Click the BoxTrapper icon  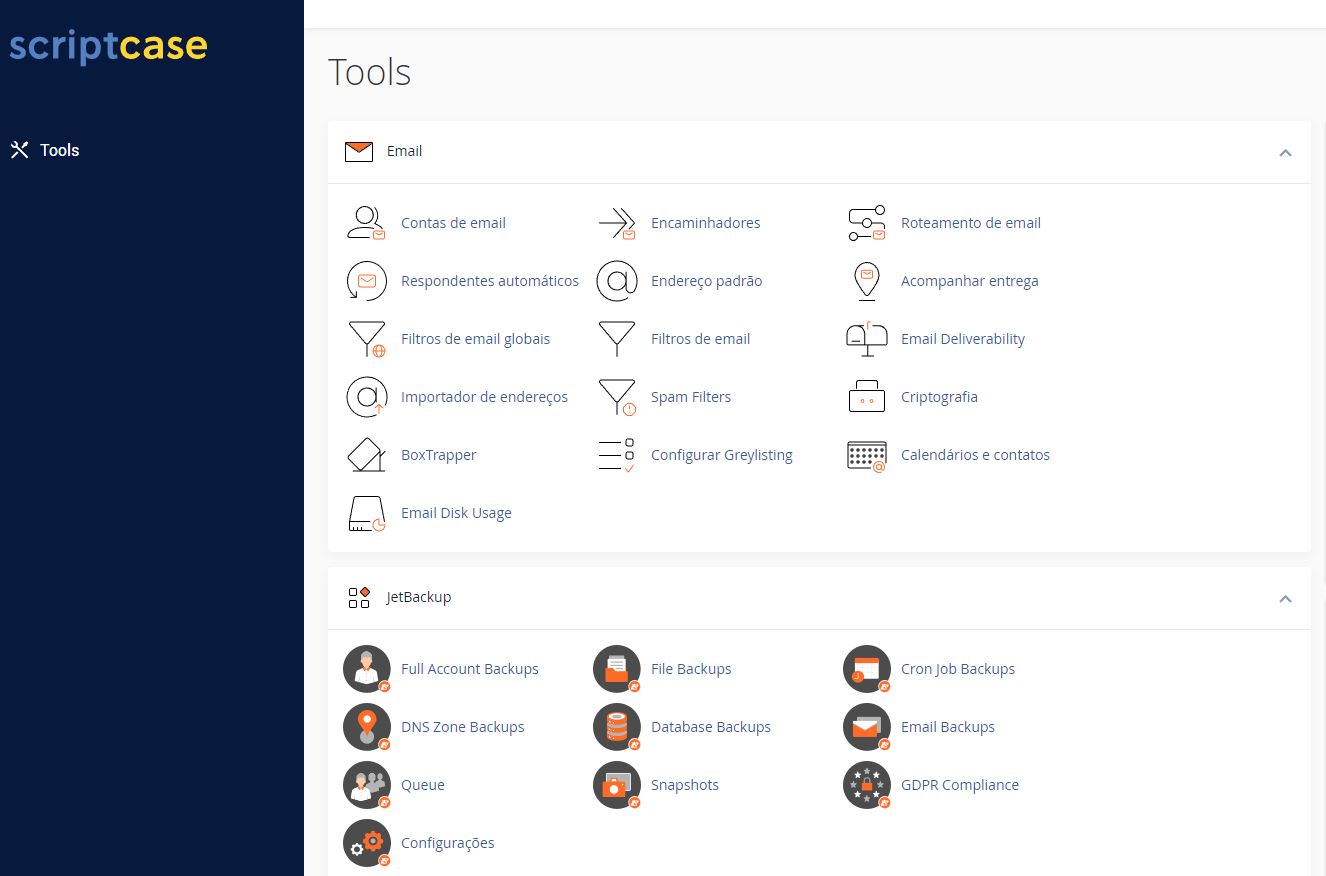tap(366, 455)
